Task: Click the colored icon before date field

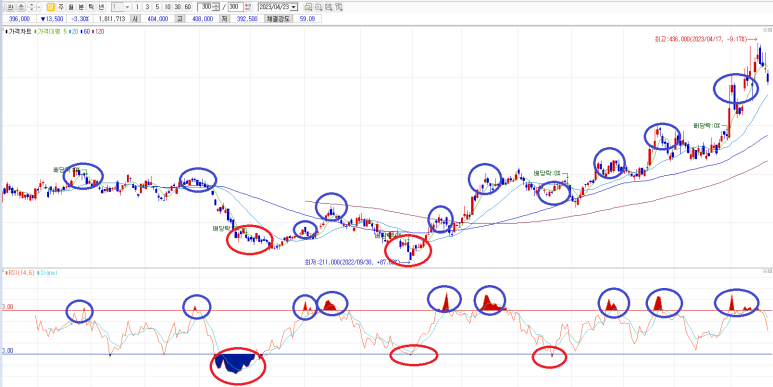Action: (247, 7)
